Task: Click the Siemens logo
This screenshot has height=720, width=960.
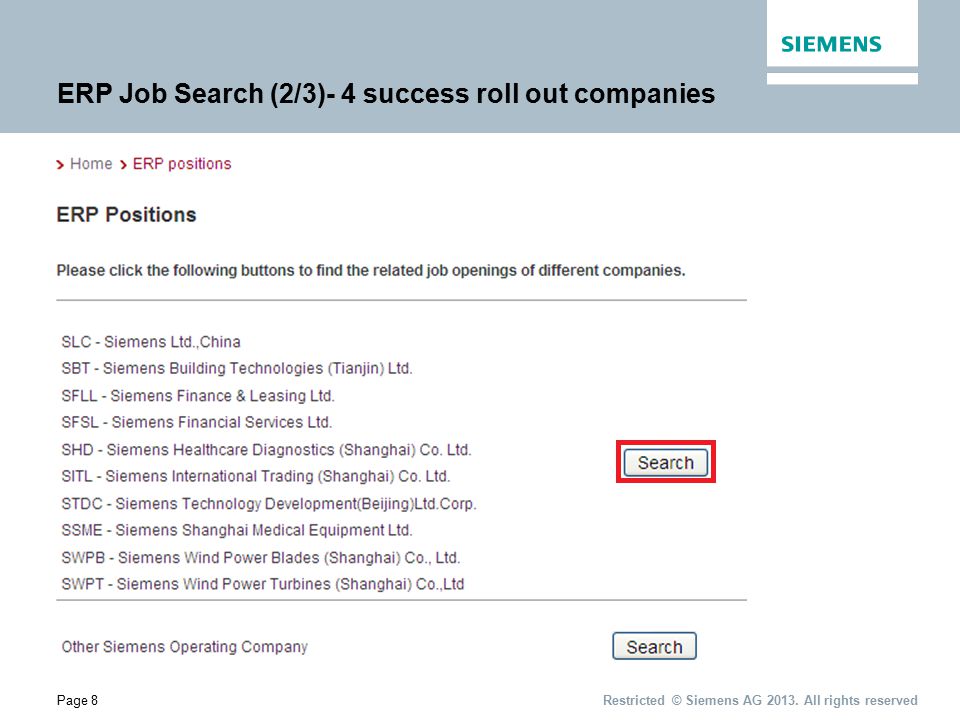Action: pyautogui.click(x=831, y=44)
